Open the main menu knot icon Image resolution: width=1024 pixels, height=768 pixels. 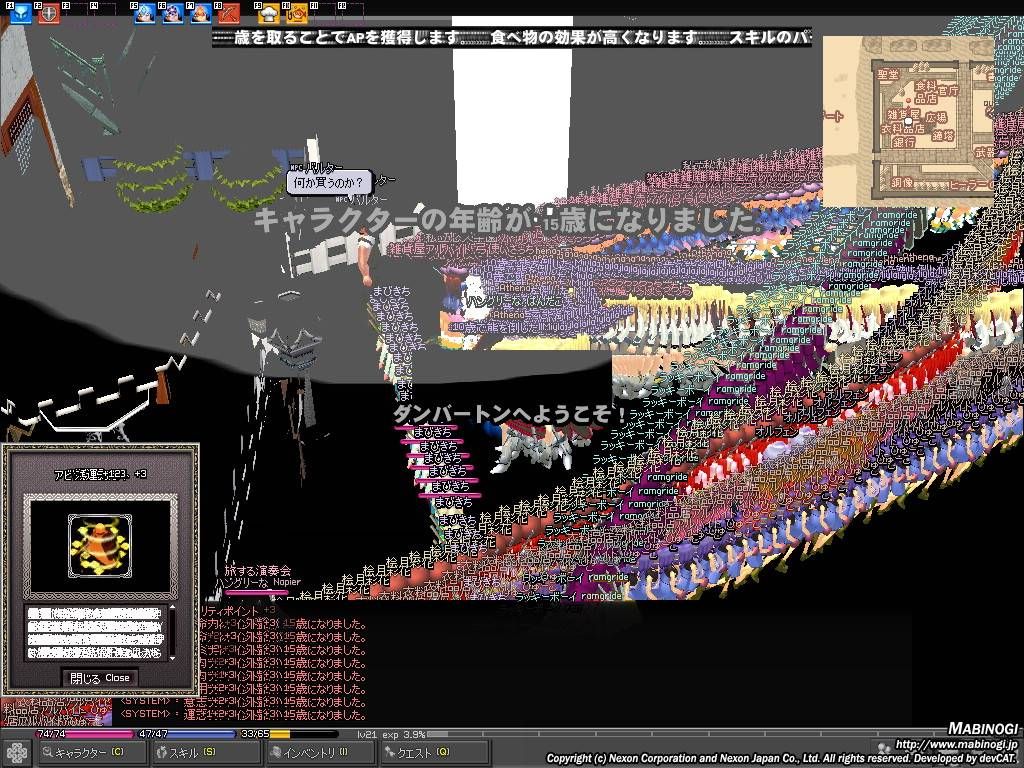pos(16,754)
